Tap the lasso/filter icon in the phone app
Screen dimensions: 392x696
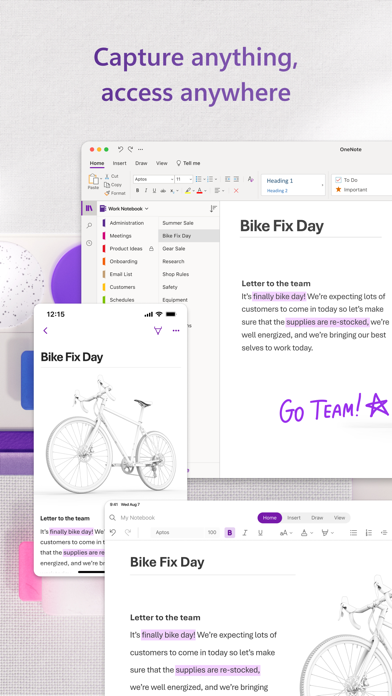(158, 330)
